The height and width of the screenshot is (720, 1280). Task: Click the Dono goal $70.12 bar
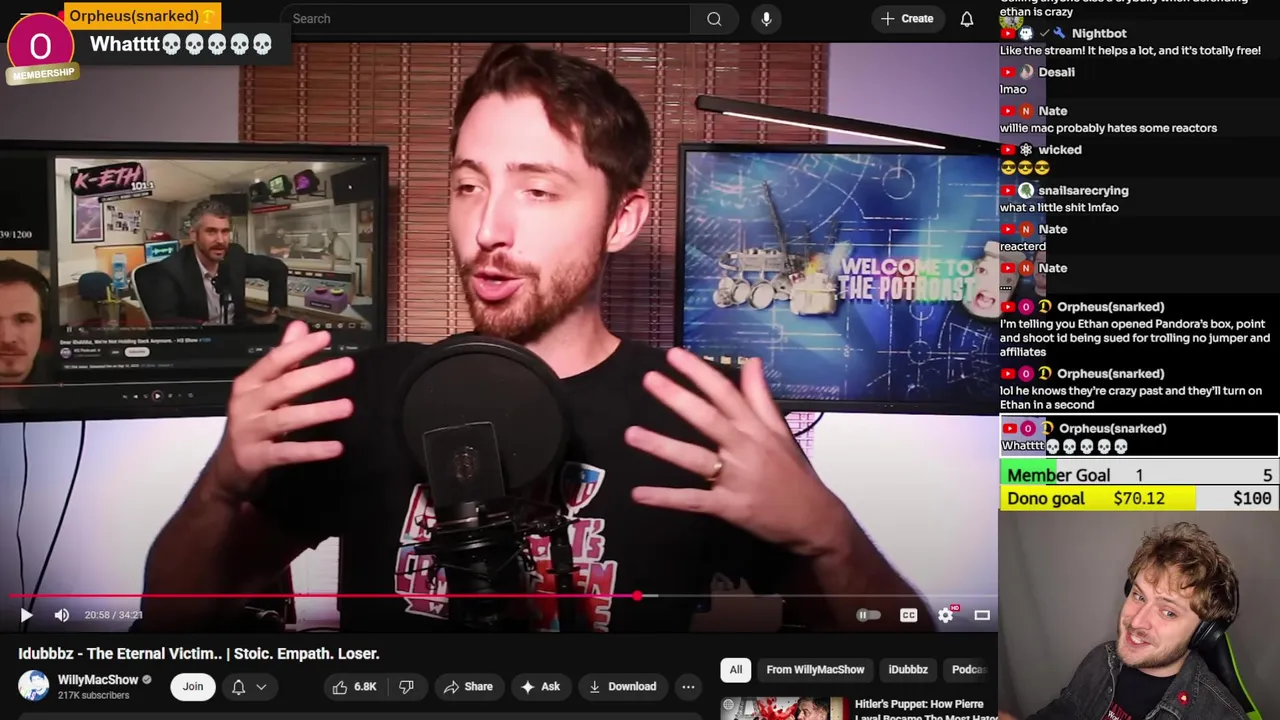pos(1139,498)
